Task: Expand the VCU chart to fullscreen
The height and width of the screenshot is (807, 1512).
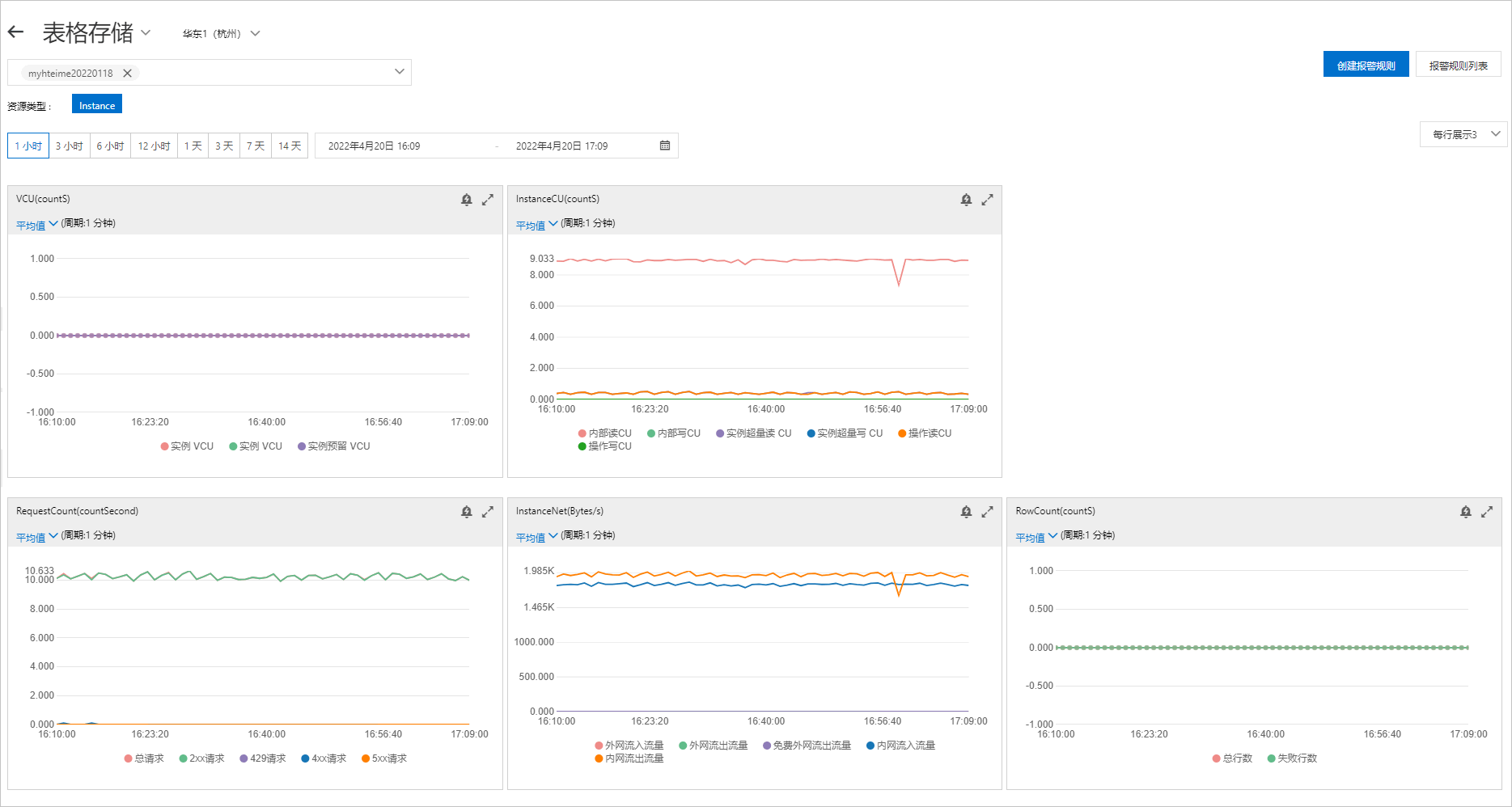Action: click(488, 200)
